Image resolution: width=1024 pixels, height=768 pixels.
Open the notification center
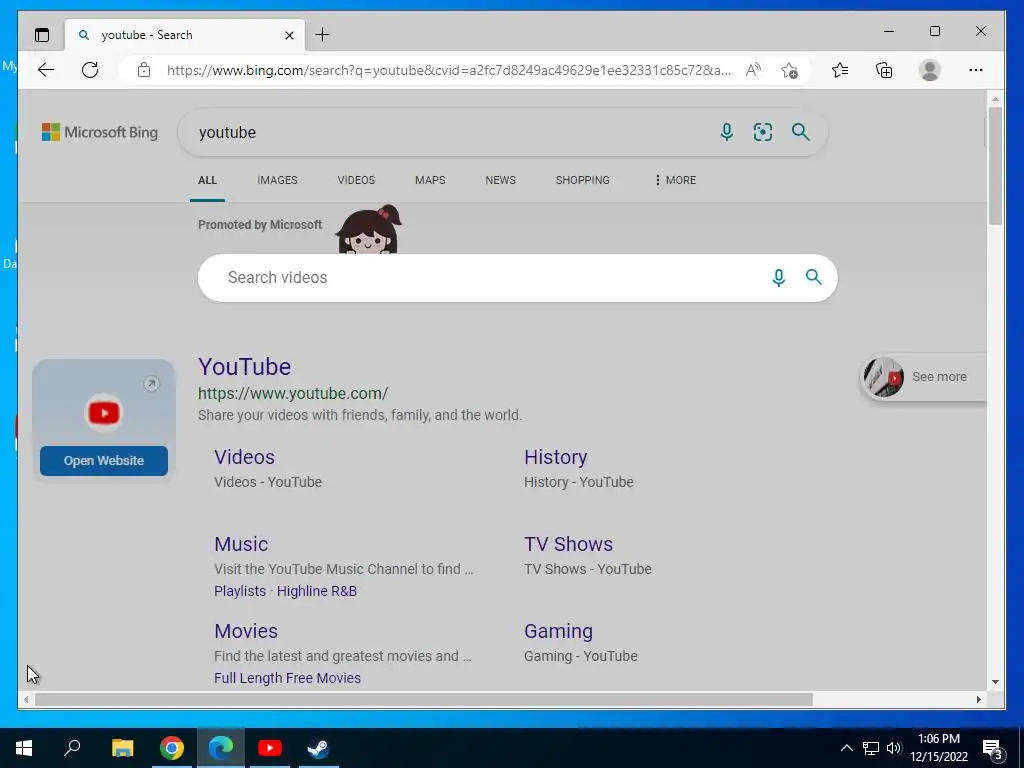993,749
